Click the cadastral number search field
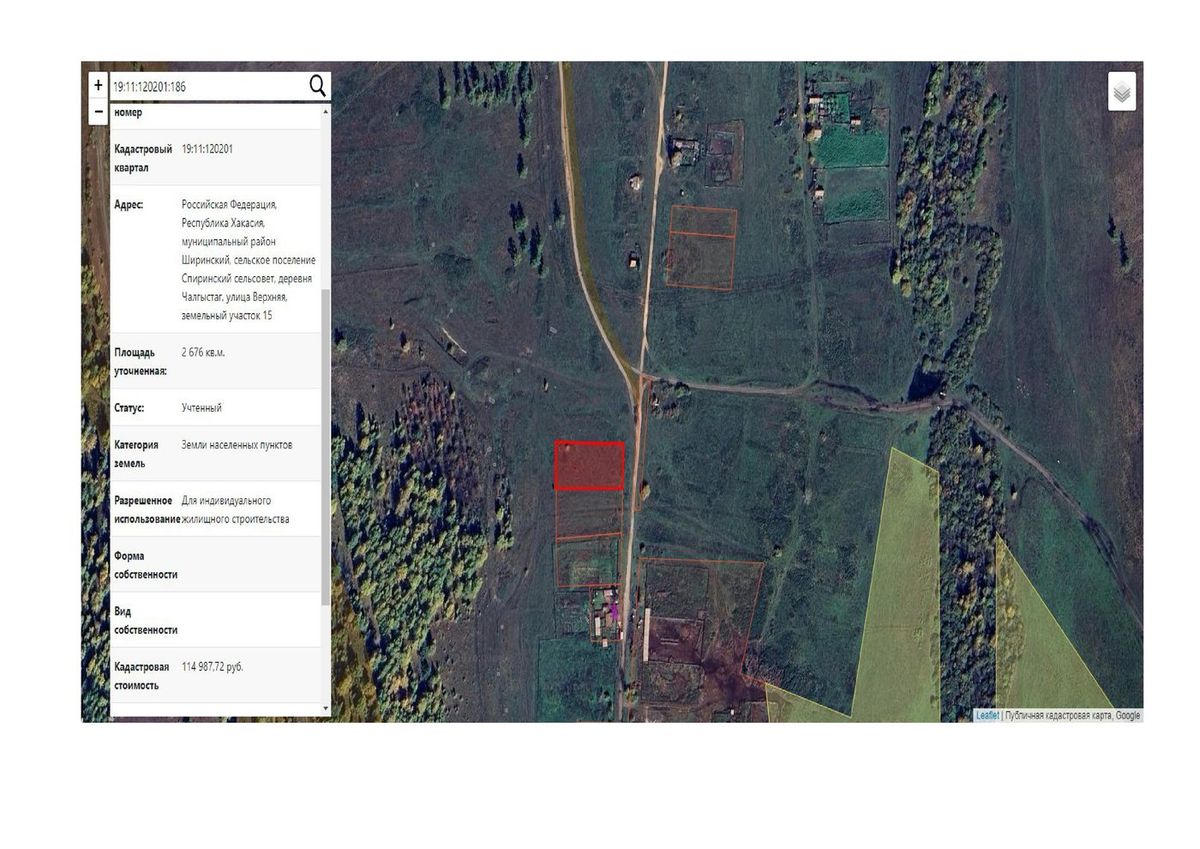 point(207,86)
